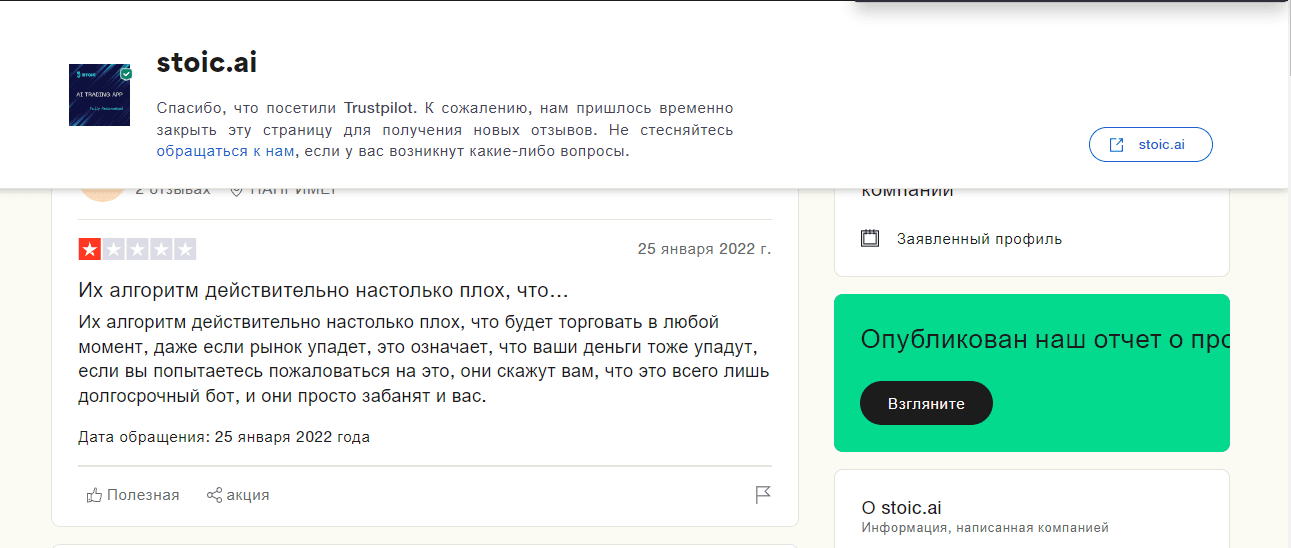The height and width of the screenshot is (548, 1291).
Task: Report the review with the flag icon
Action: pyautogui.click(x=763, y=495)
